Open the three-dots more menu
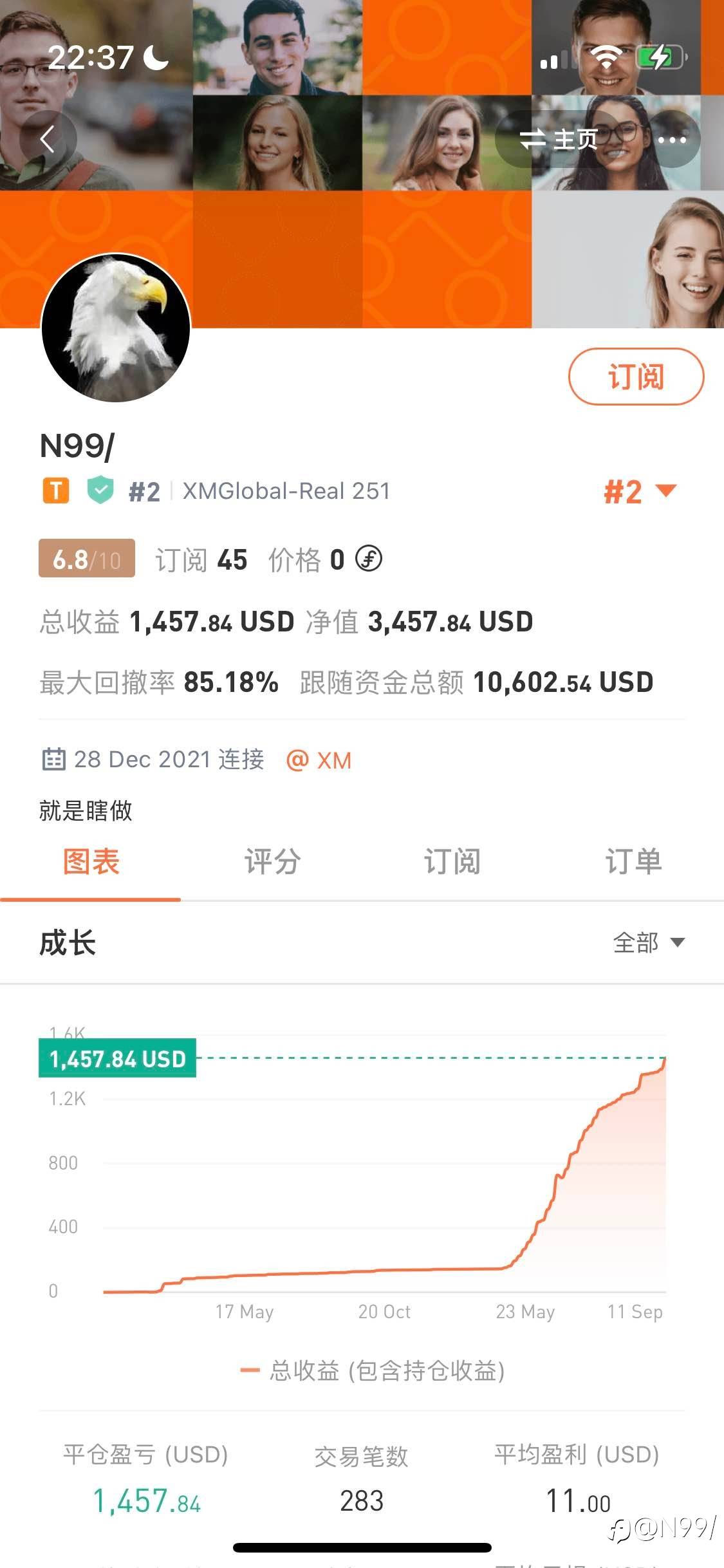The image size is (724, 1568). [671, 140]
